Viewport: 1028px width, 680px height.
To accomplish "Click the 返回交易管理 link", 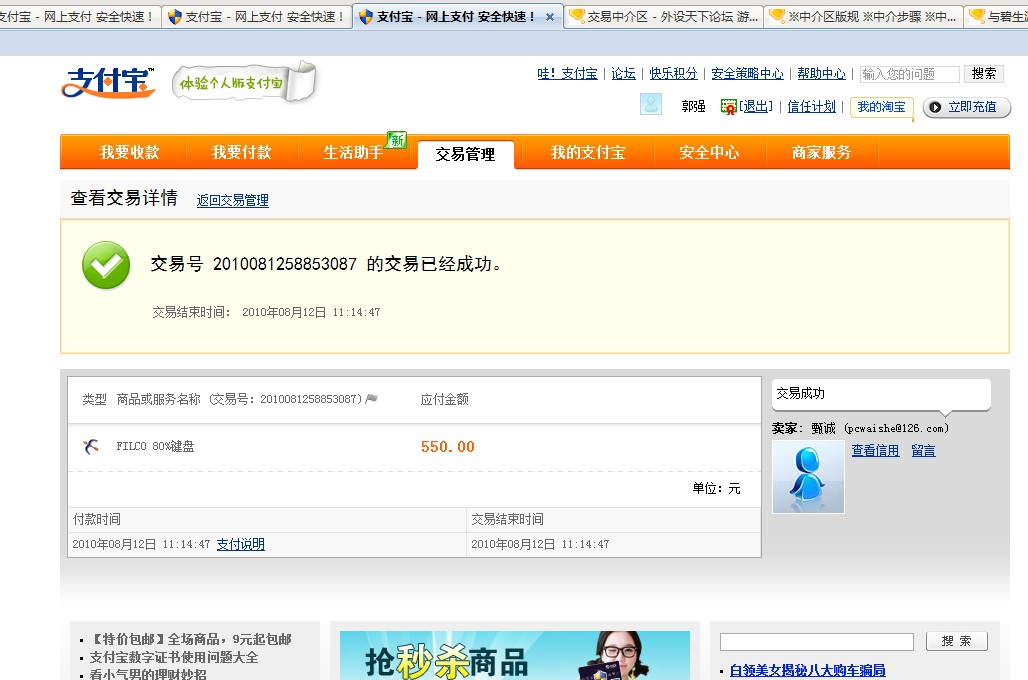I will [x=232, y=201].
